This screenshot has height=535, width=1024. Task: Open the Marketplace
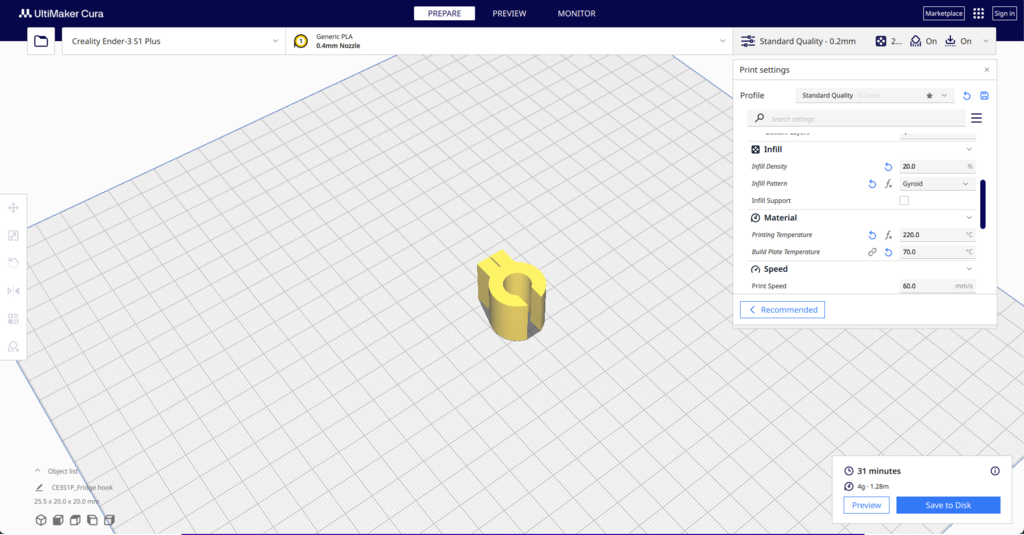coord(944,13)
